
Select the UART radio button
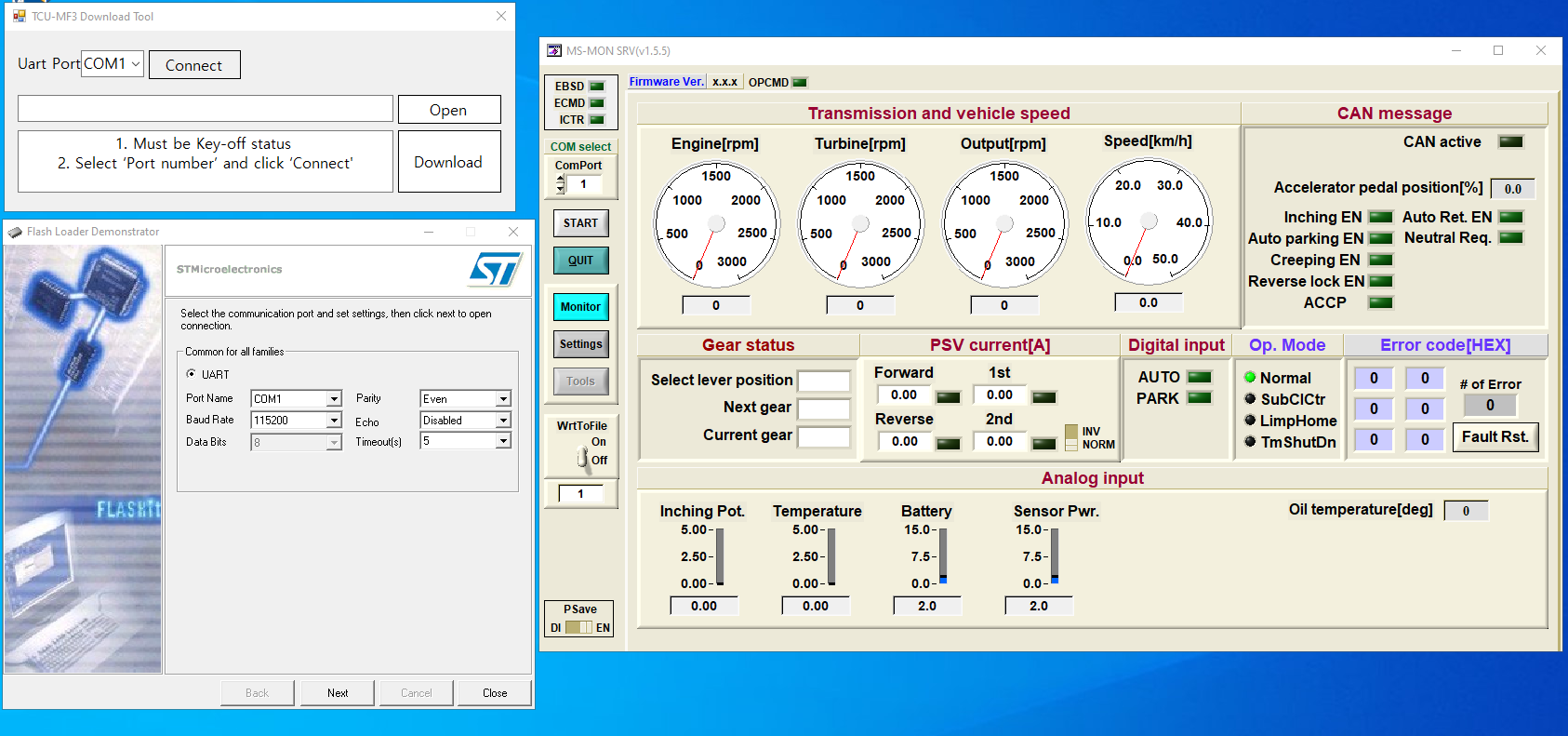click(x=192, y=374)
